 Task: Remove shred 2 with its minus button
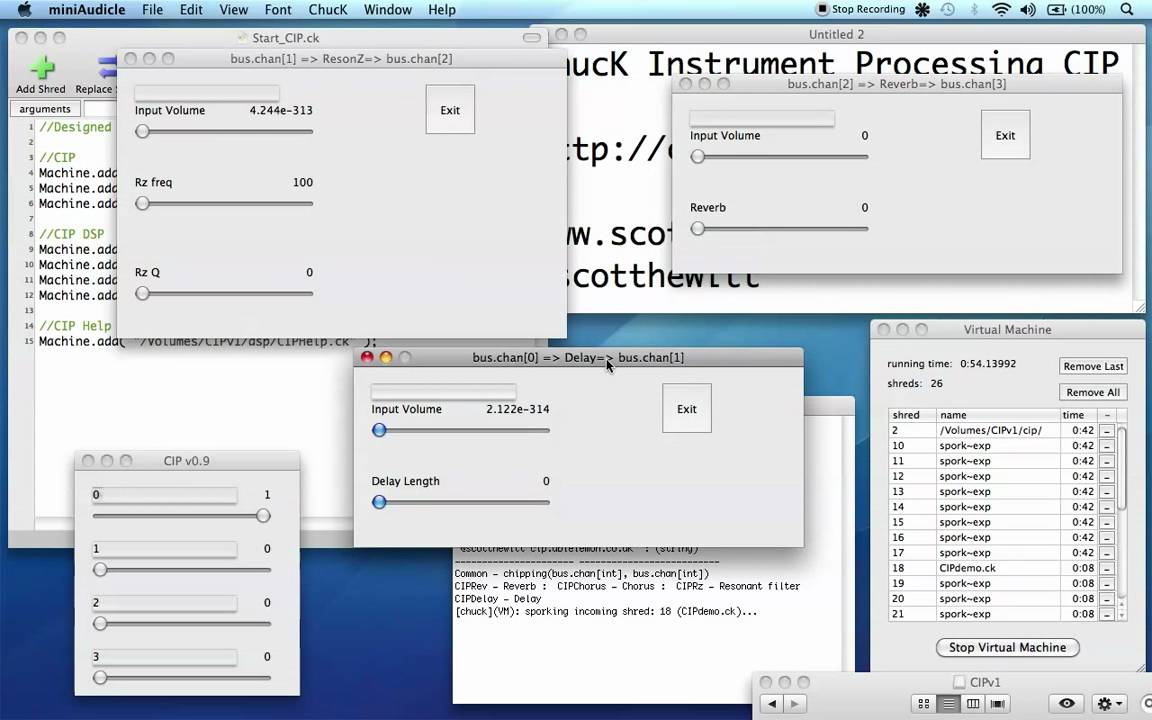[x=1106, y=431]
